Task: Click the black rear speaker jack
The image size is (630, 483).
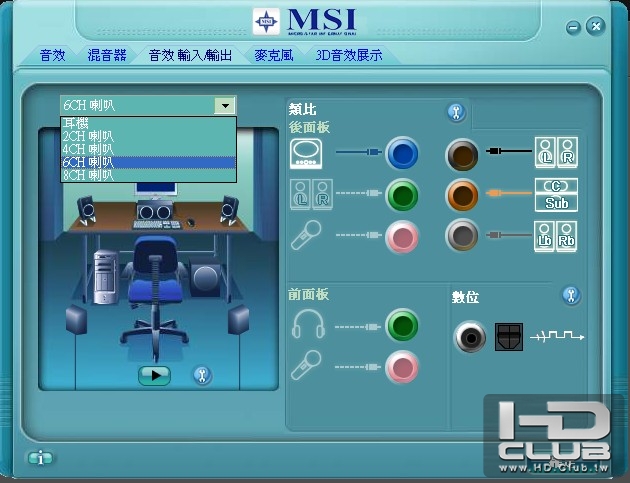Action: click(462, 155)
